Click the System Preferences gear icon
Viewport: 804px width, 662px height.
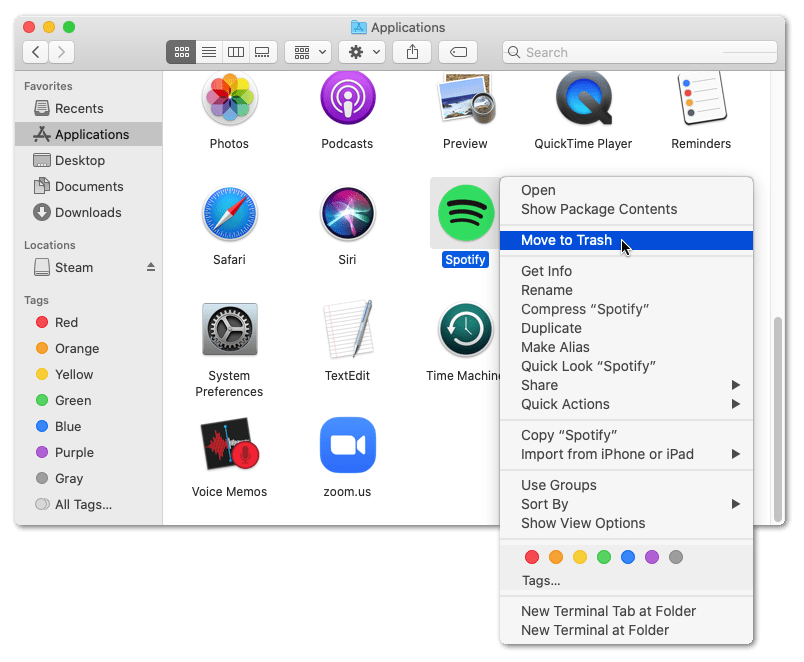[229, 329]
